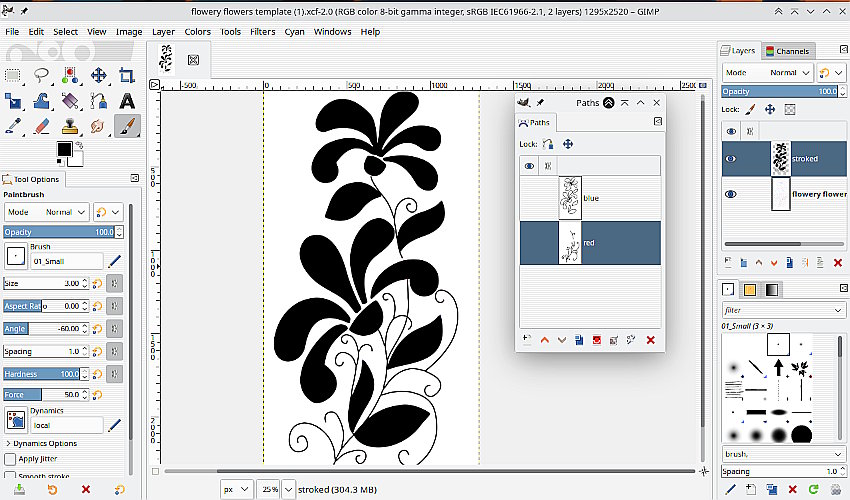
Task: Open the zoom percentage dropdown
Action: click(x=289, y=490)
